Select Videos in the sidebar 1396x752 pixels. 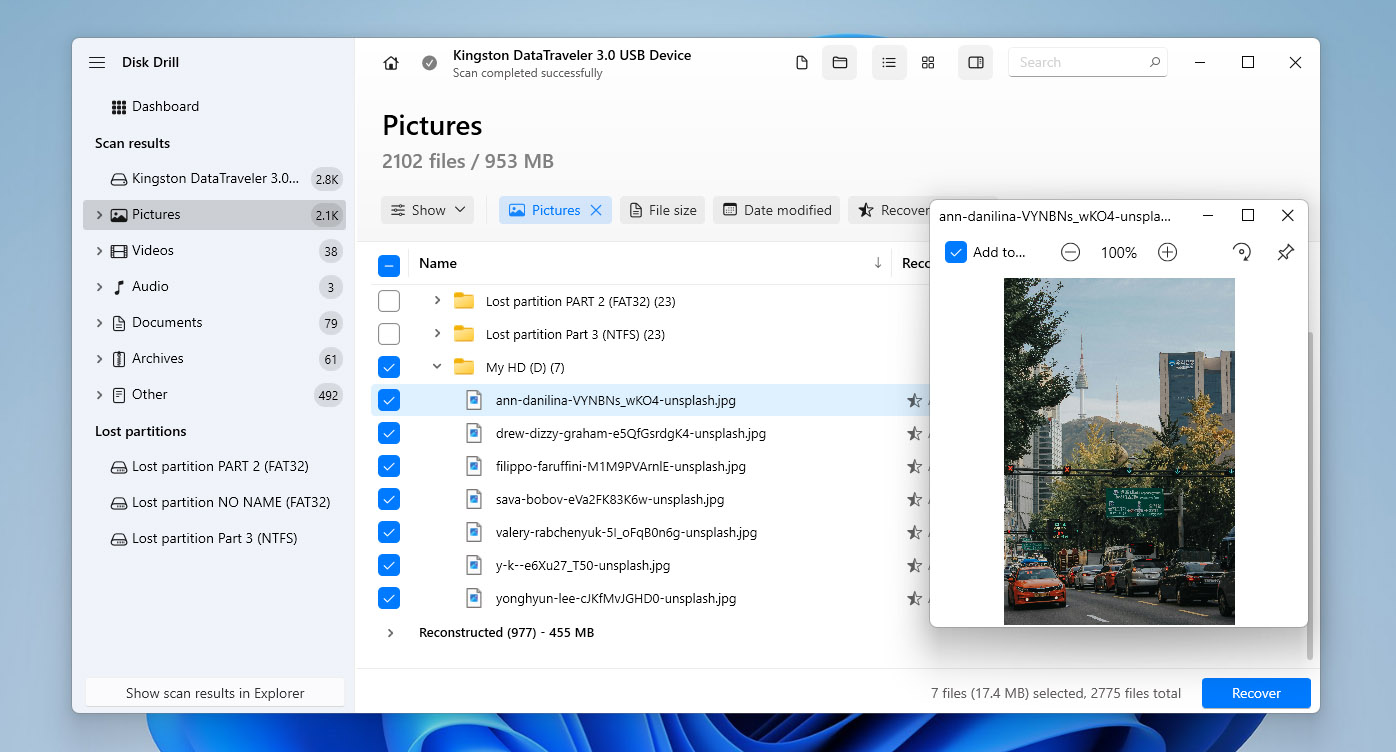pos(153,251)
